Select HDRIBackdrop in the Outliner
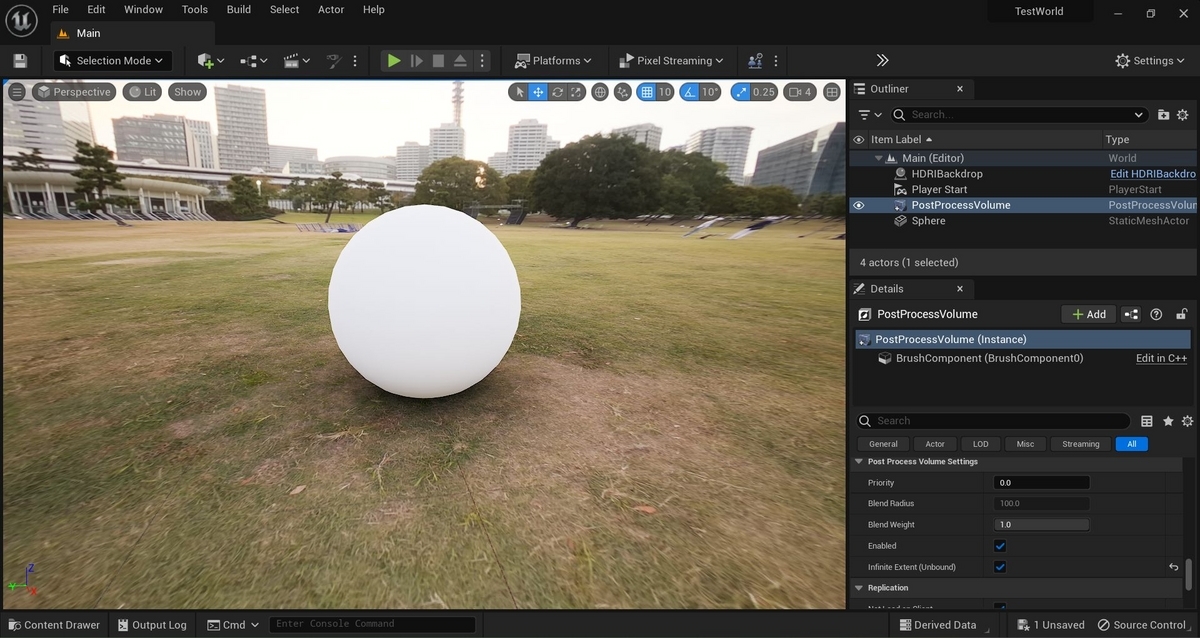Viewport: 1200px width, 638px height. (946, 174)
